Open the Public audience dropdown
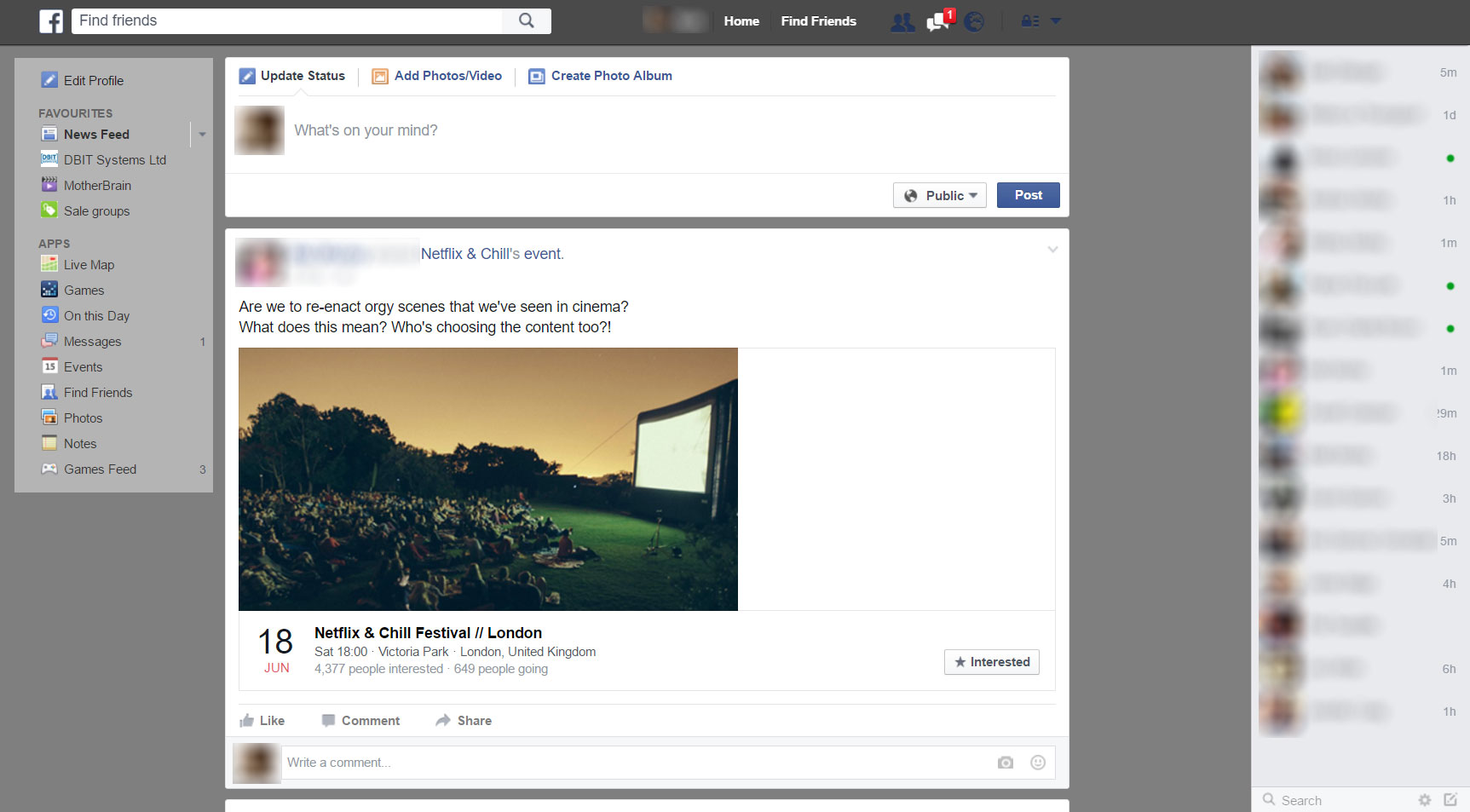This screenshot has height=812, width=1470. click(x=940, y=195)
